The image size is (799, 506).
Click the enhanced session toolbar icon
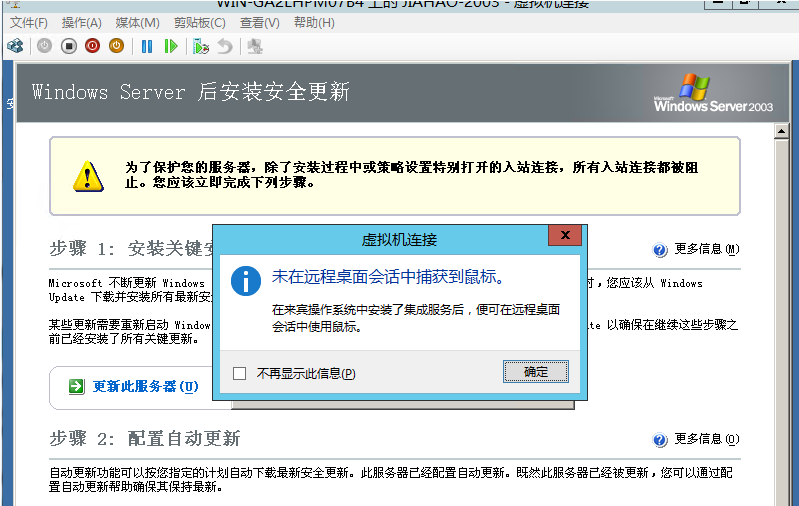tap(255, 46)
